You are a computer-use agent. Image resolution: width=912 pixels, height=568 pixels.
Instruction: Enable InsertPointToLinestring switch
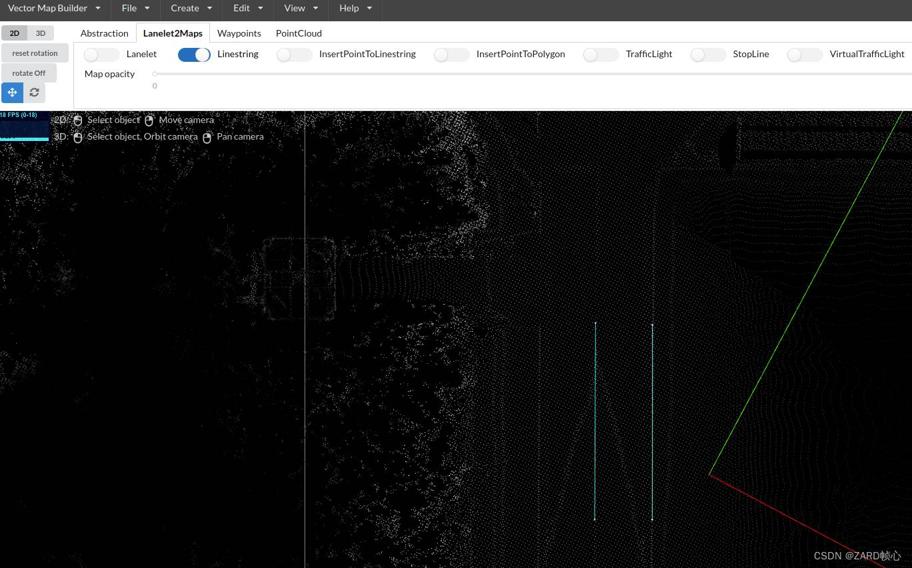[x=294, y=54]
